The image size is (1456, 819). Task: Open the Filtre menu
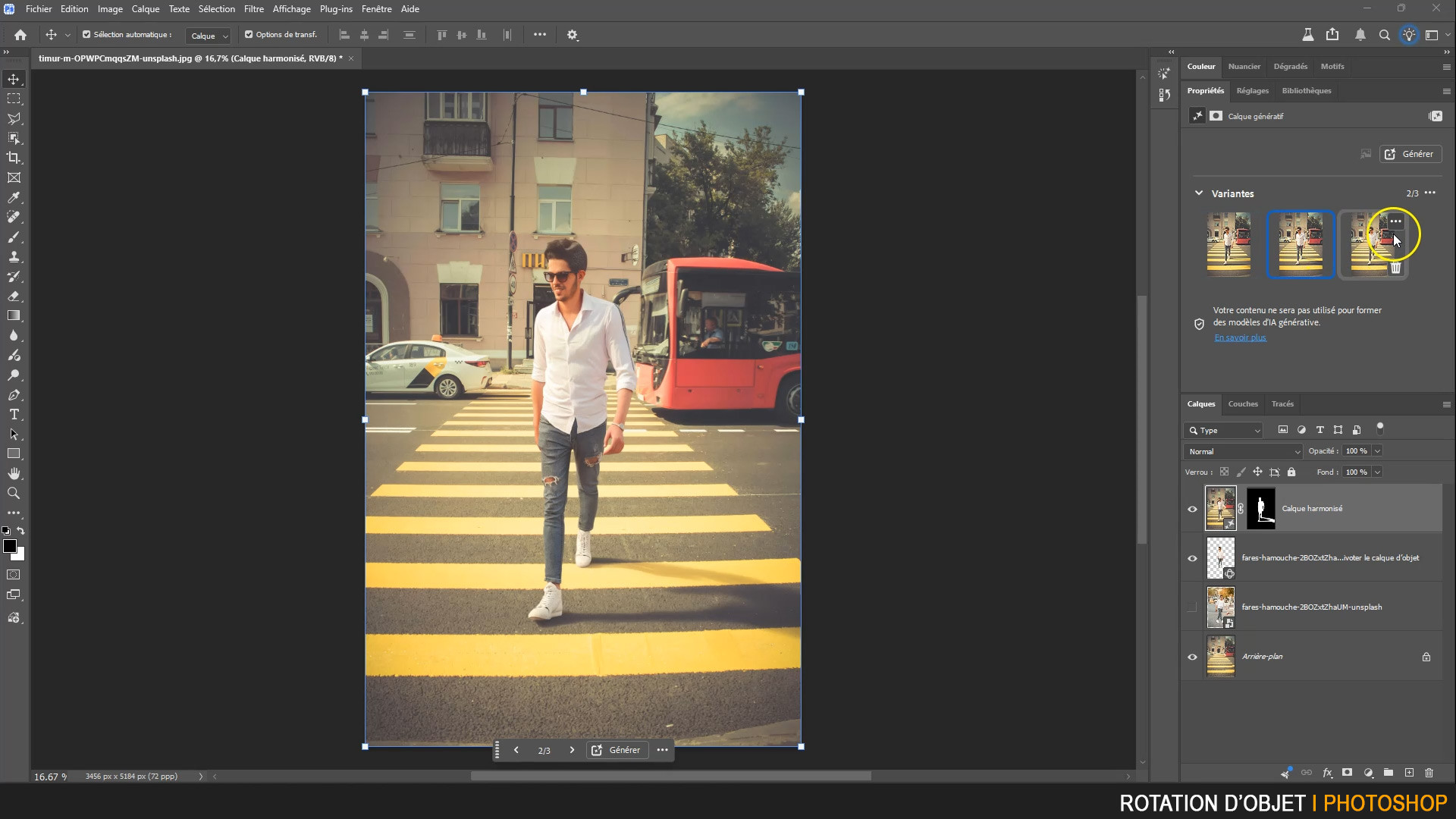point(253,9)
